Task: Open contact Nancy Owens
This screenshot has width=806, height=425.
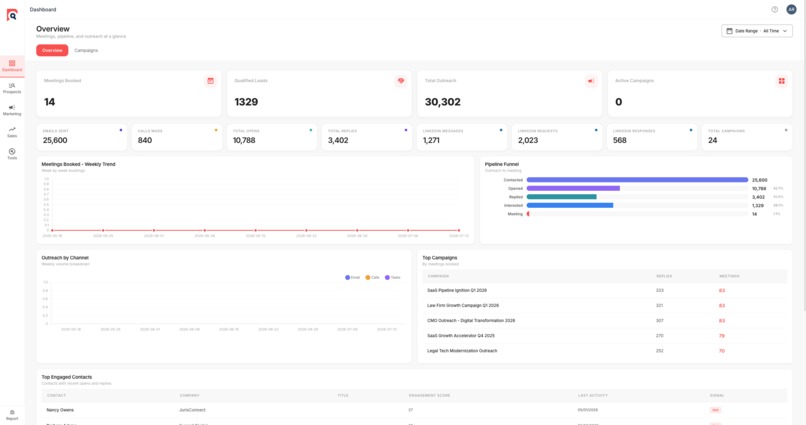Action: [x=60, y=410]
